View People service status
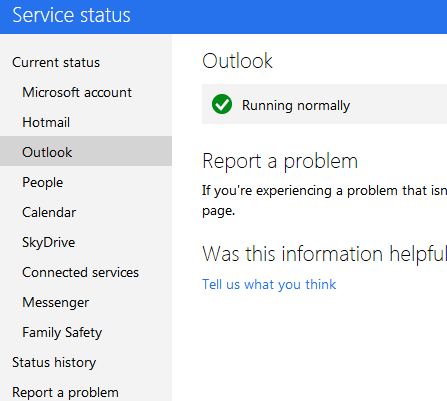Viewport: 447px width, 401px height. pyautogui.click(x=43, y=183)
